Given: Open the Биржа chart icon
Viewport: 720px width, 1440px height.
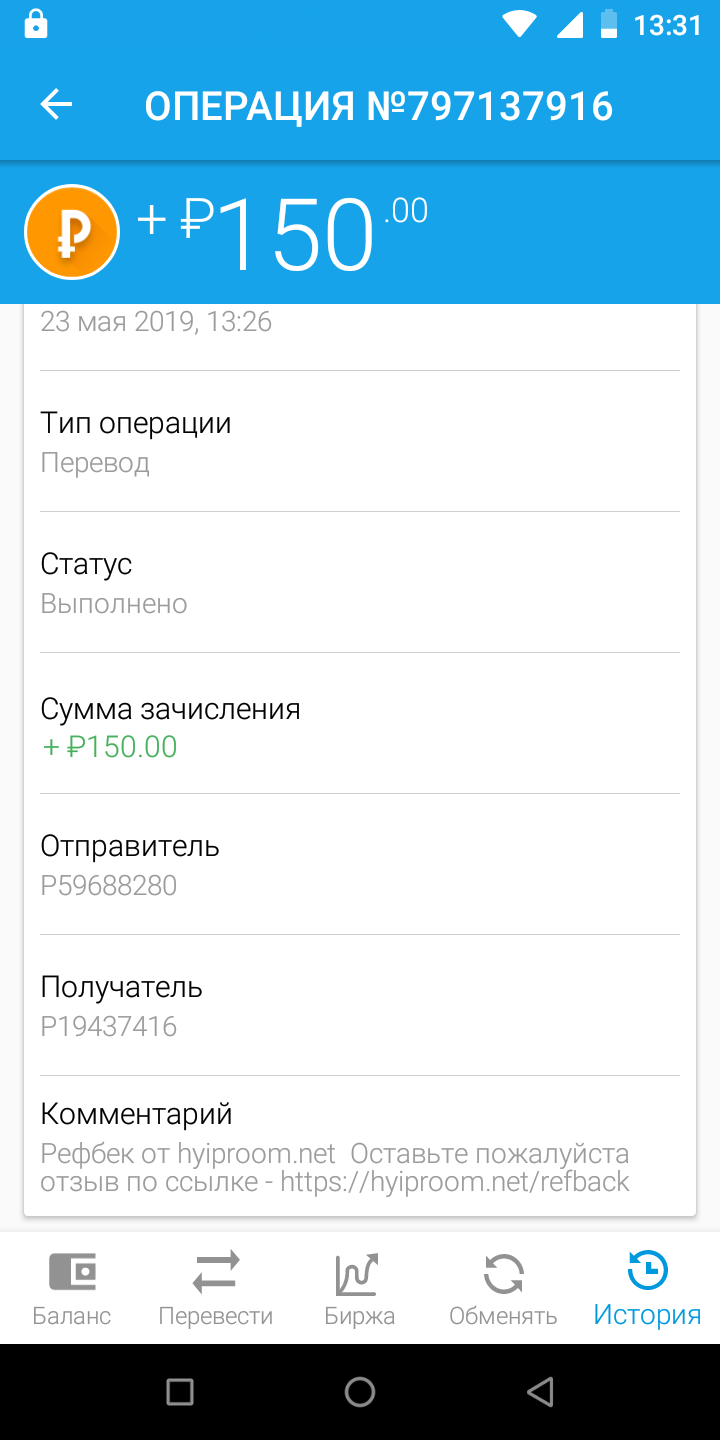Looking at the screenshot, I should (x=359, y=1272).
